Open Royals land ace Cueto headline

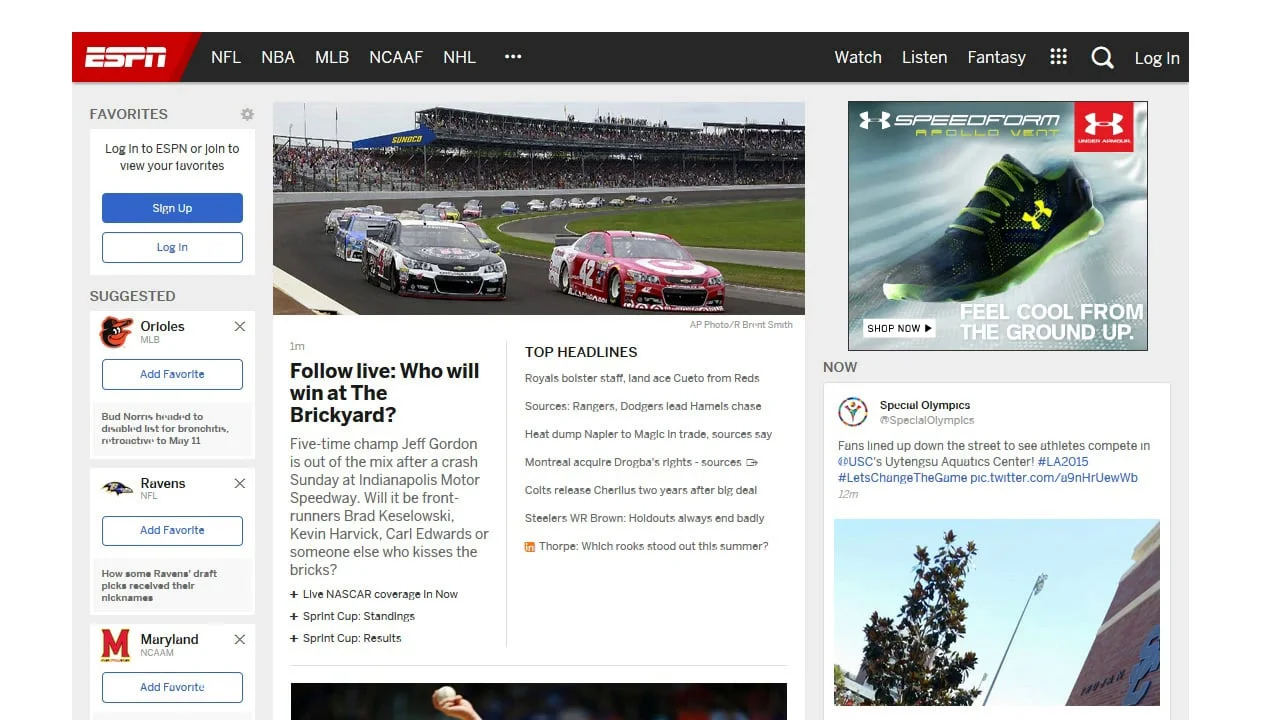coord(642,378)
